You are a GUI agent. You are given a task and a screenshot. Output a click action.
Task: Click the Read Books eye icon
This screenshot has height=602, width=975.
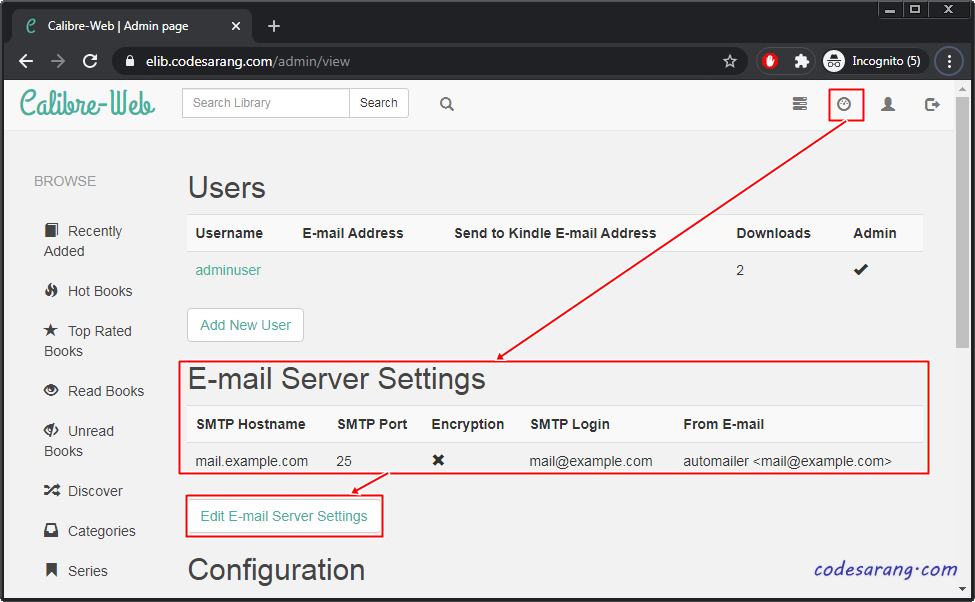(x=52, y=390)
